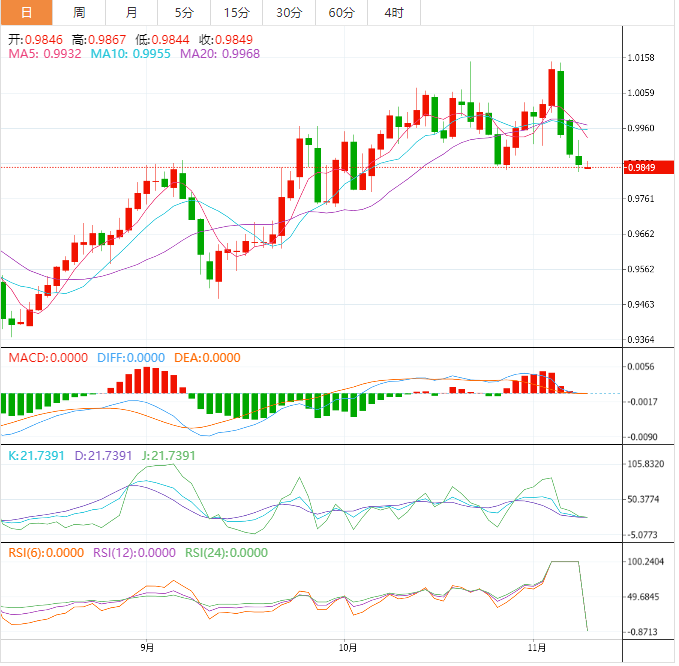Click the DEA value label
This screenshot has height=666, width=679.
coord(207,357)
